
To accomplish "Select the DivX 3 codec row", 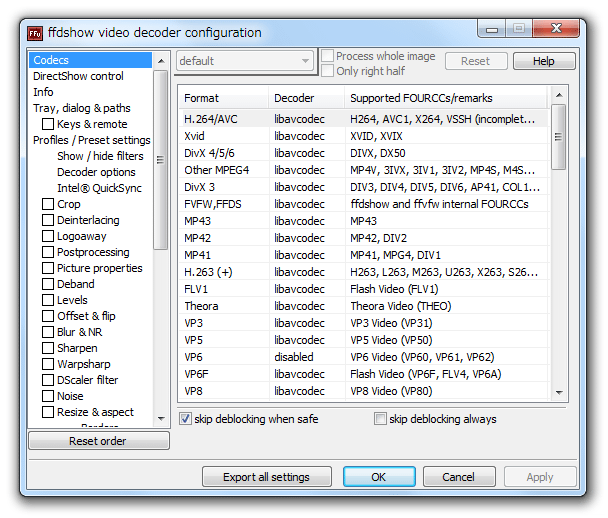I will coord(364,187).
